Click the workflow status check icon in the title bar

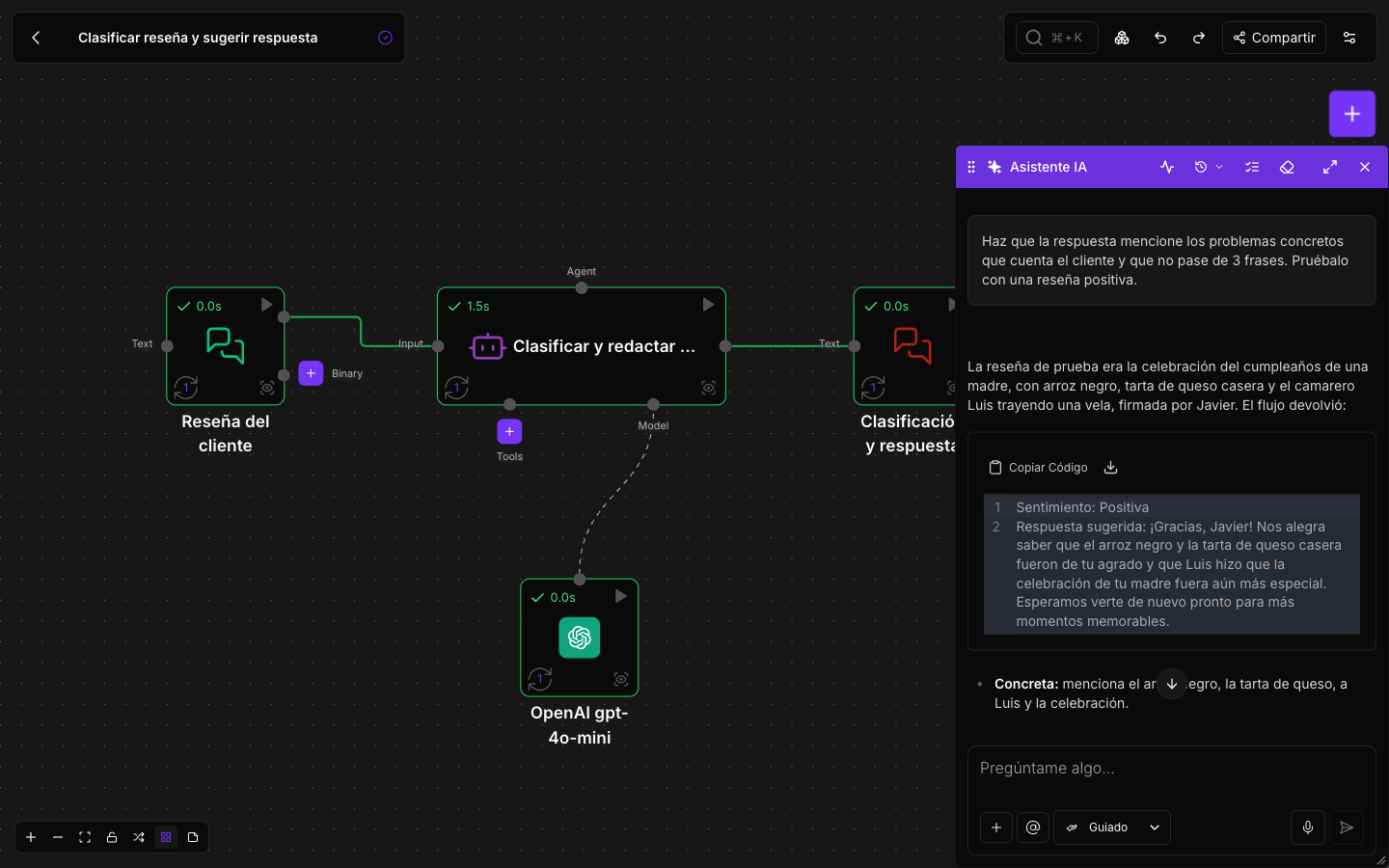385,38
